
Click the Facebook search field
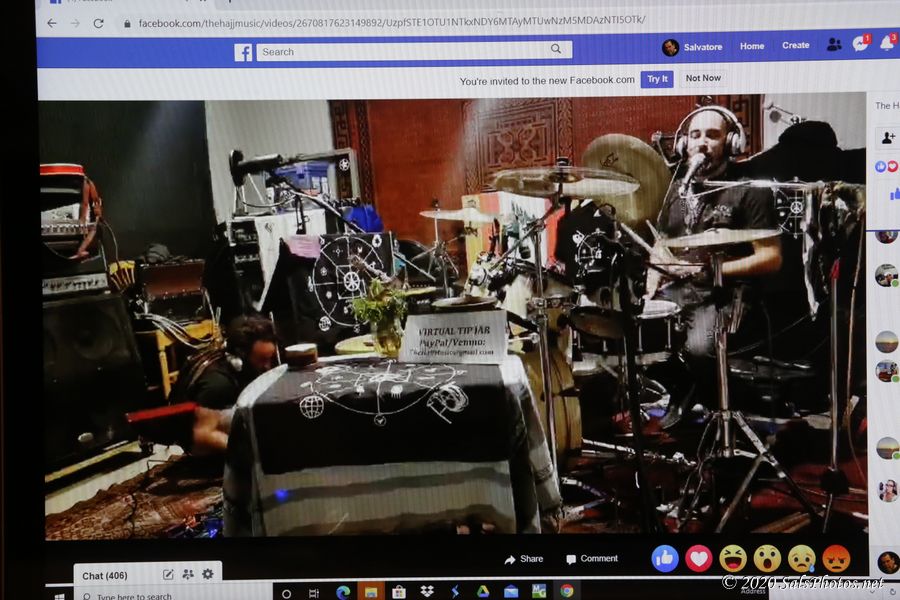coord(400,51)
